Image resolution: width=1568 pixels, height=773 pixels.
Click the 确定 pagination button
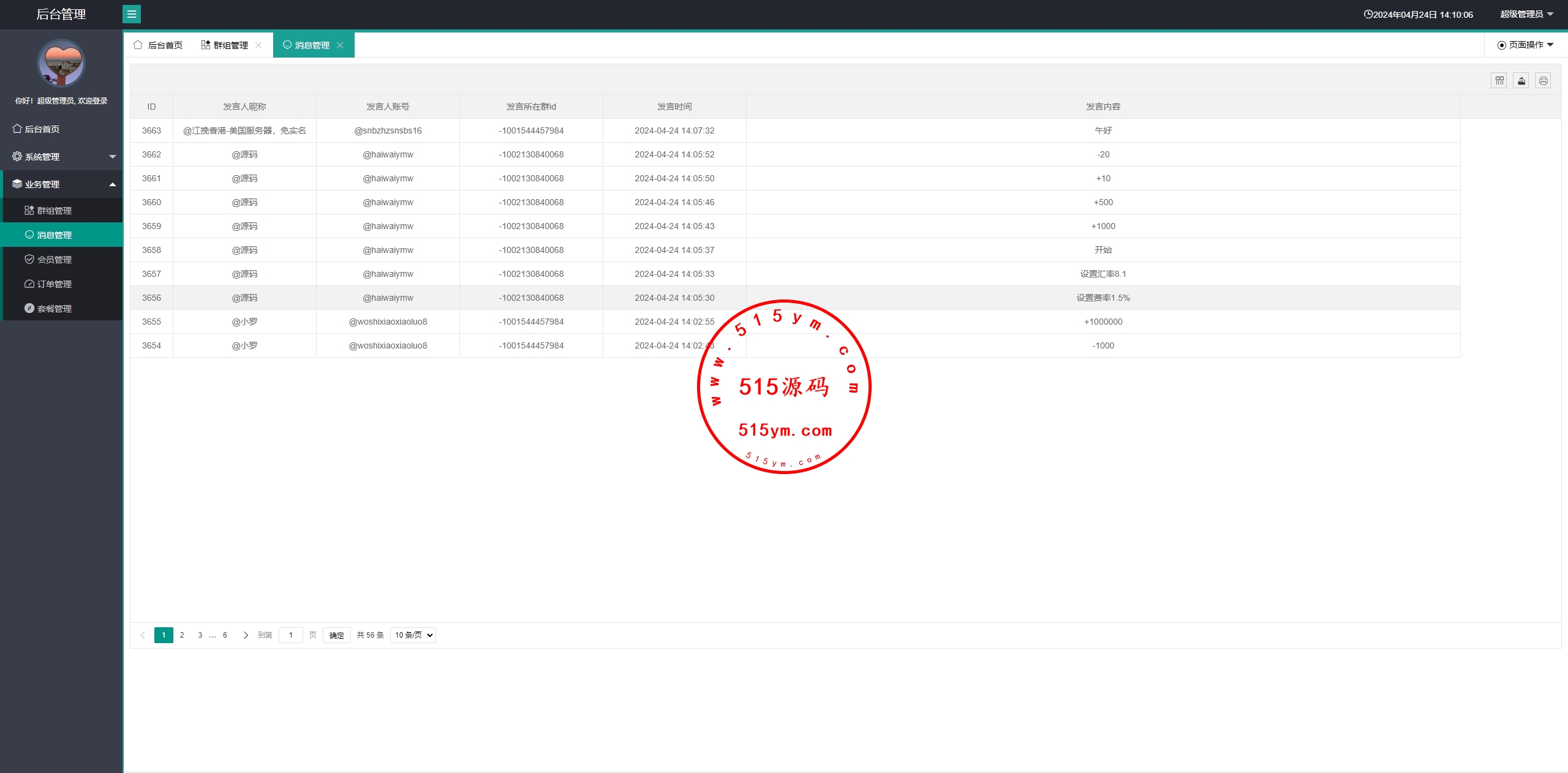tap(336, 635)
